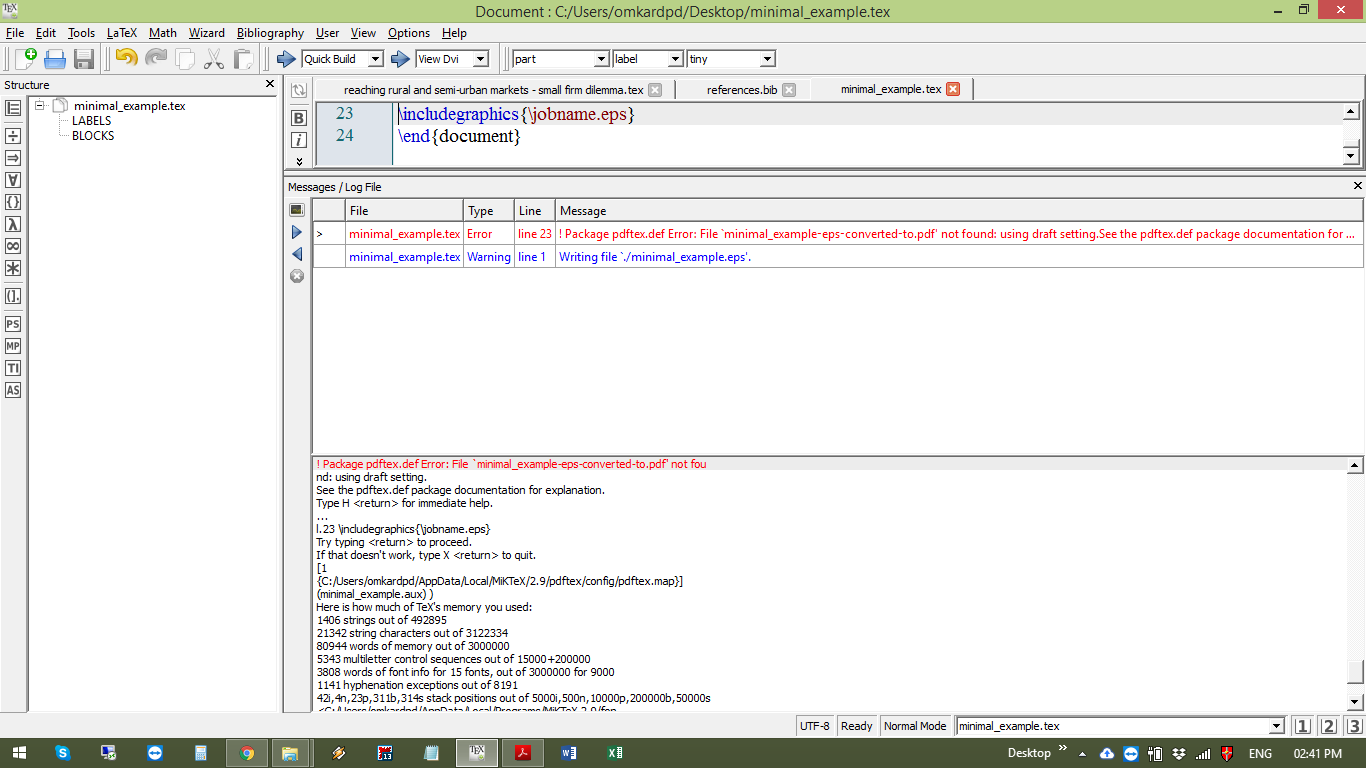Screen dimensions: 1366x768
Task: Open the Bibliography menu
Action: tap(270, 33)
